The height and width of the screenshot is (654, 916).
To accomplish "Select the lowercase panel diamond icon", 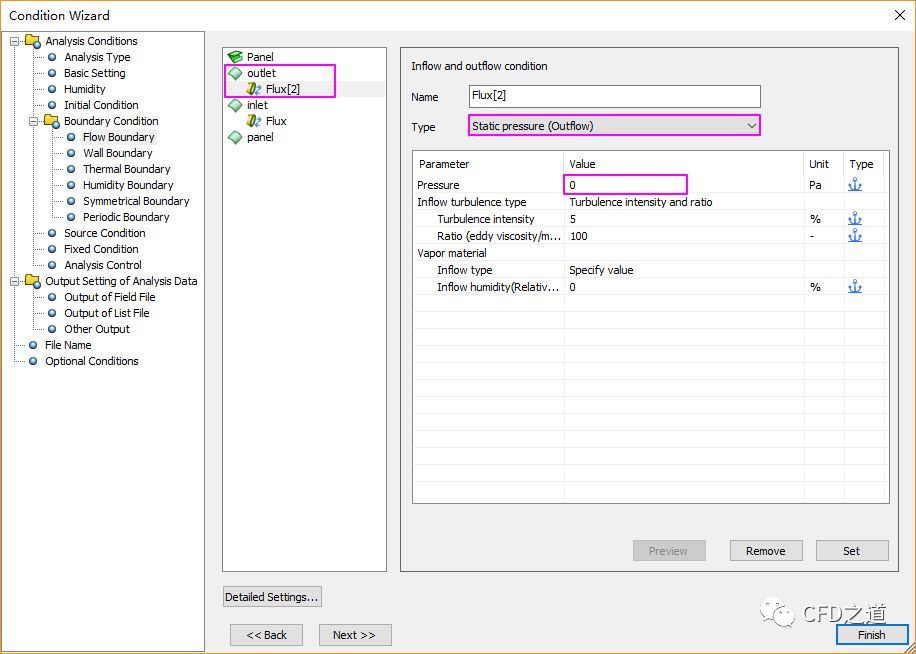I will pyautogui.click(x=235, y=137).
